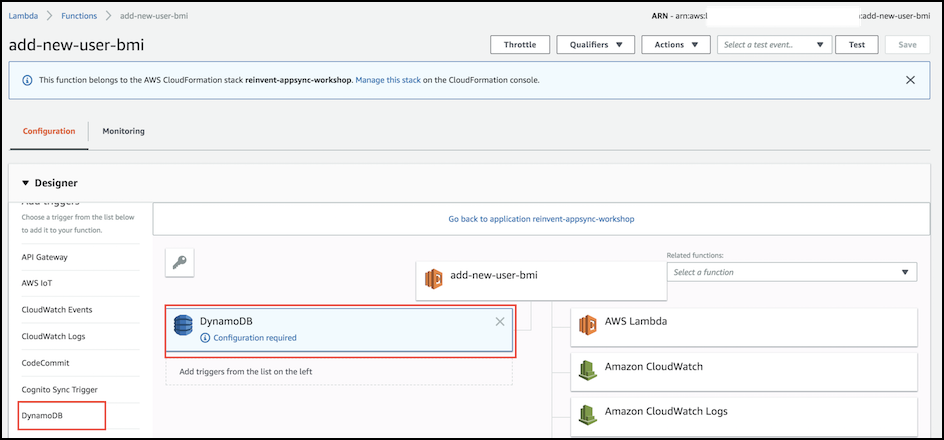Go back to application reinvent-appsync-workshop
944x440 pixels.
click(x=541, y=219)
